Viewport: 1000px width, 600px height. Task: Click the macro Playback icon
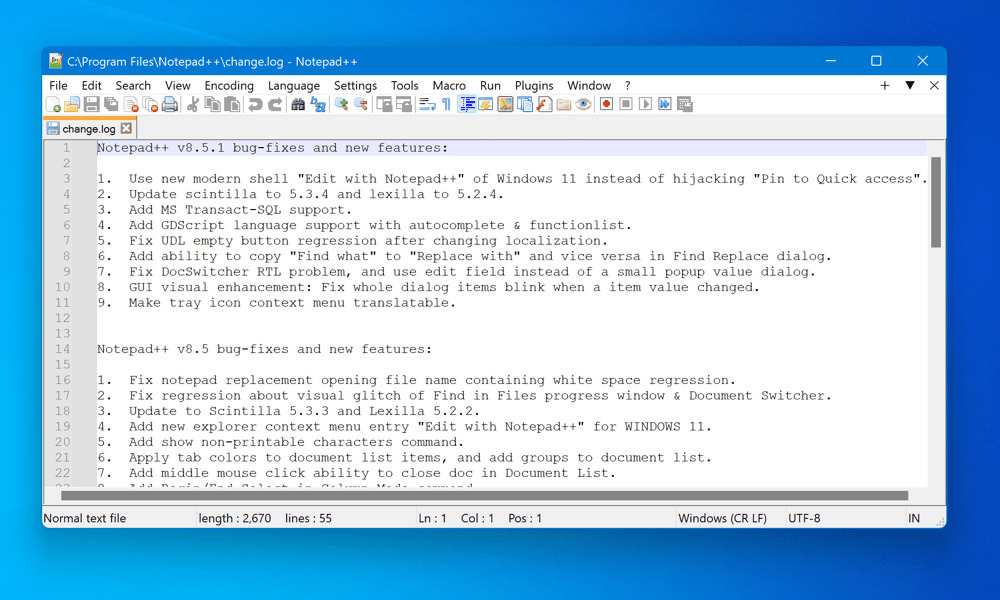645,104
